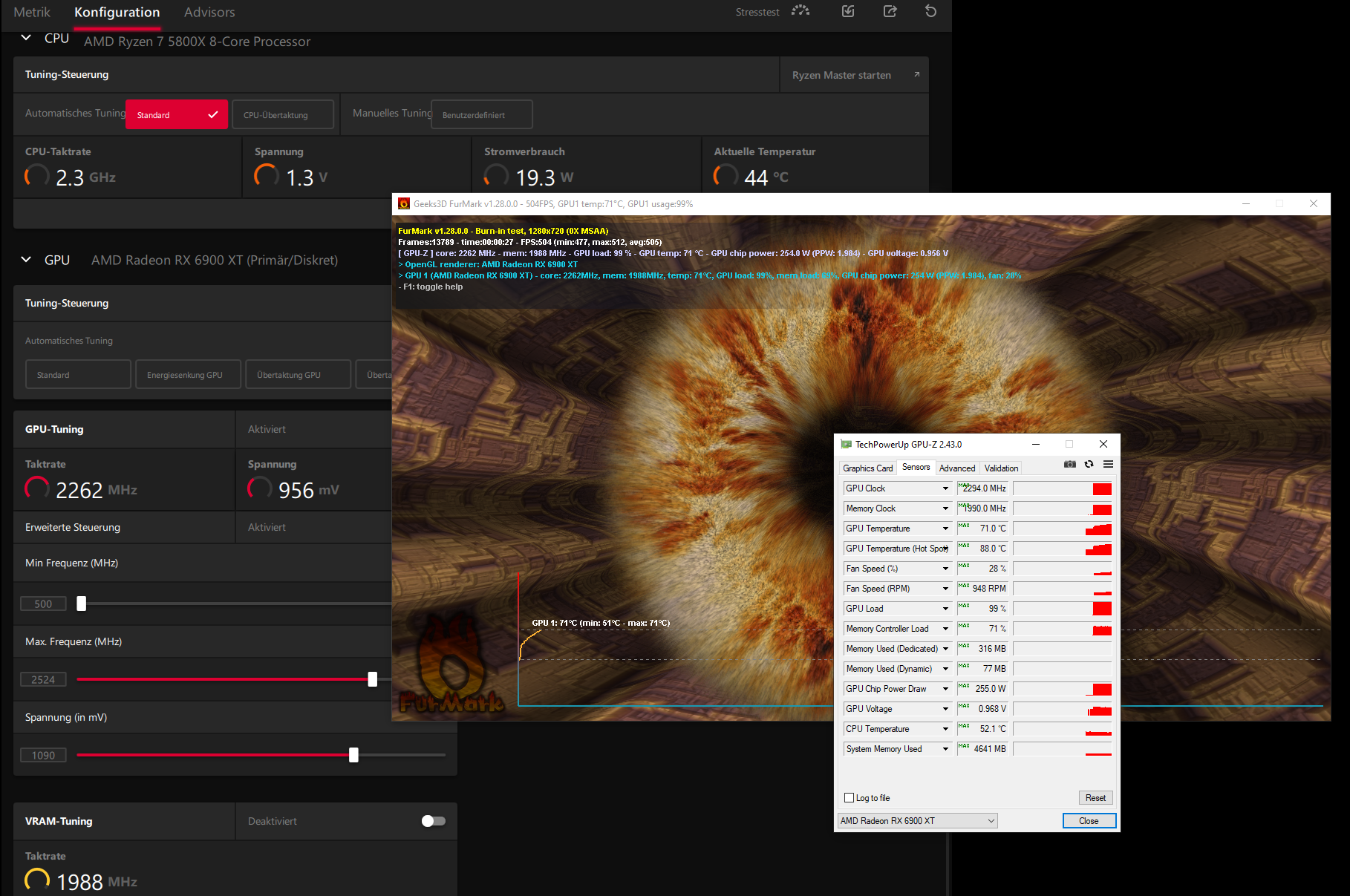Start the Stresstest gauge icon
The width and height of the screenshot is (1350, 896).
(x=800, y=11)
